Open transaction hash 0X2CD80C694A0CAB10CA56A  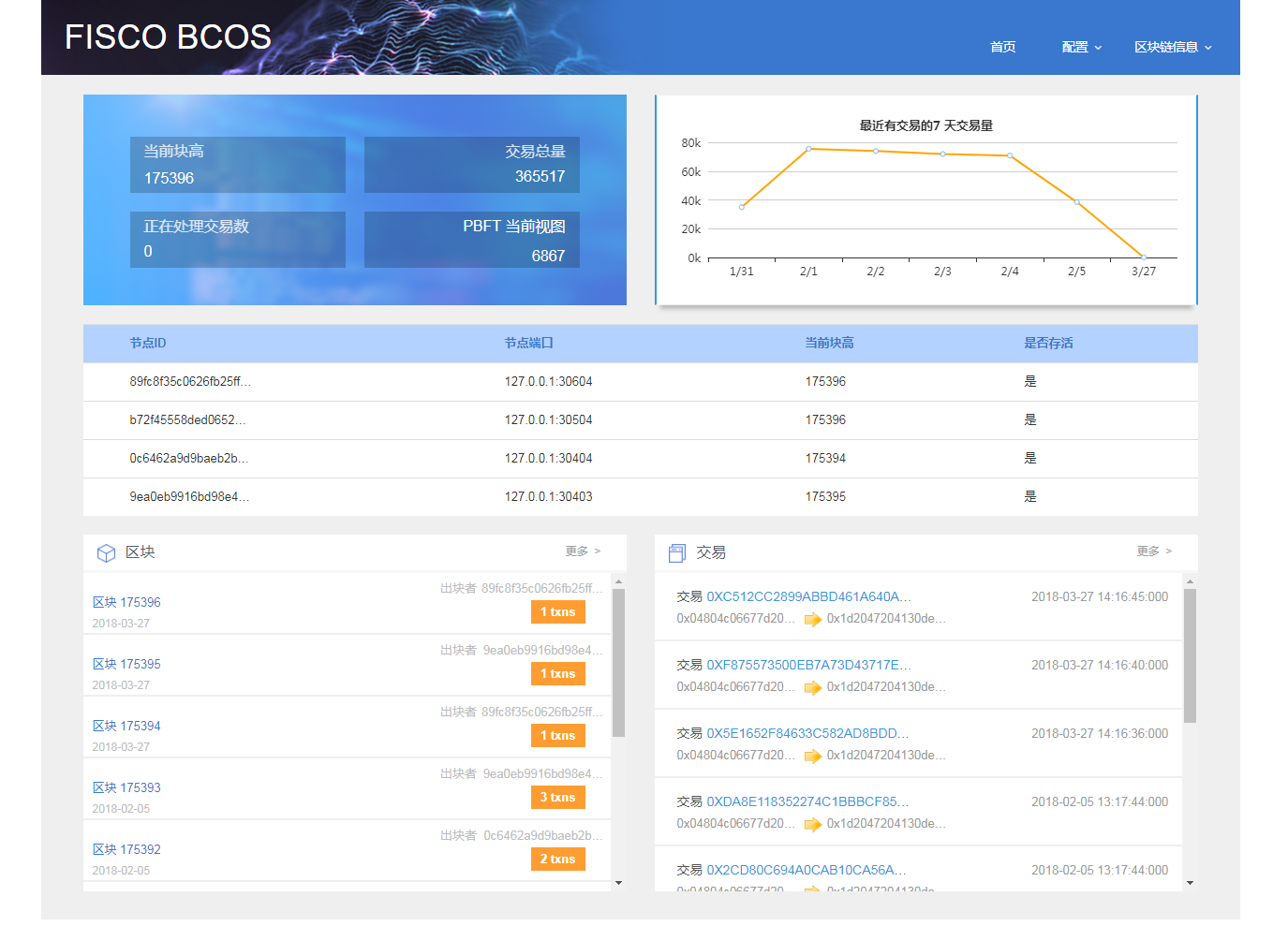click(807, 870)
